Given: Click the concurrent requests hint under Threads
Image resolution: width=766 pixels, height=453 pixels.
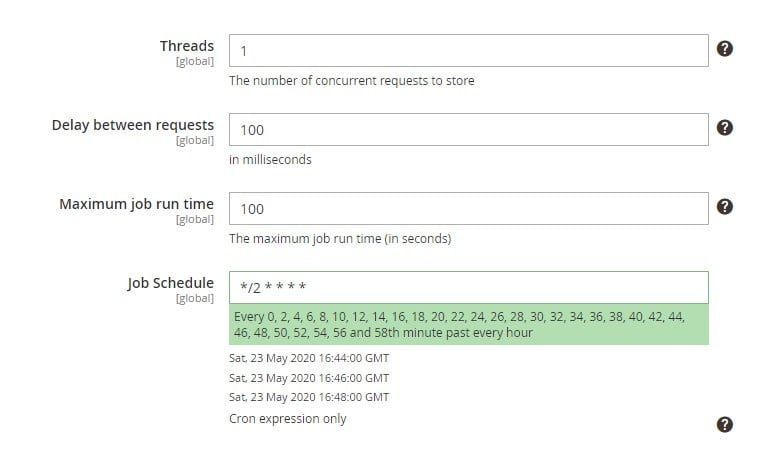Looking at the screenshot, I should coord(352,81).
